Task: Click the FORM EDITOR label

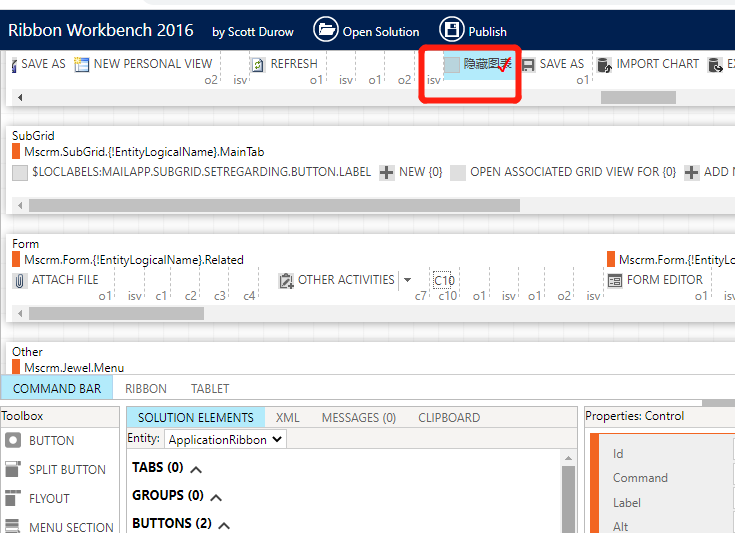Action: (665, 280)
